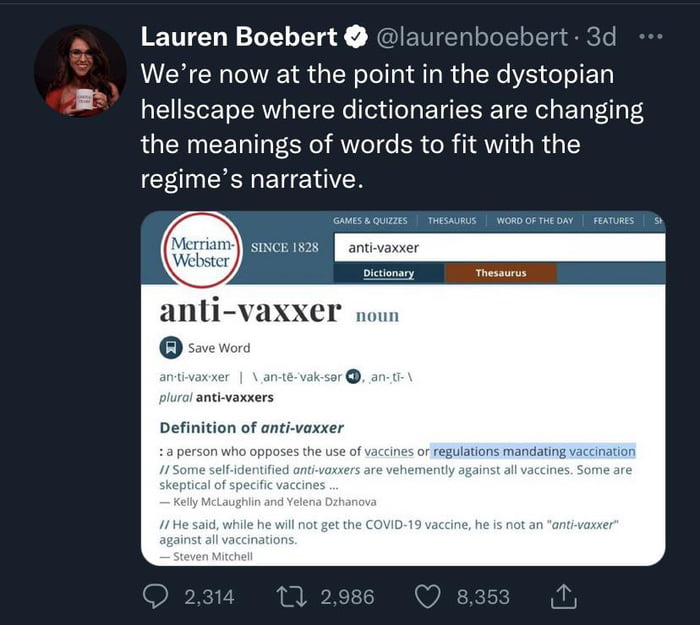
Task: Click the Merriam-Webster round logo
Action: [x=201, y=250]
